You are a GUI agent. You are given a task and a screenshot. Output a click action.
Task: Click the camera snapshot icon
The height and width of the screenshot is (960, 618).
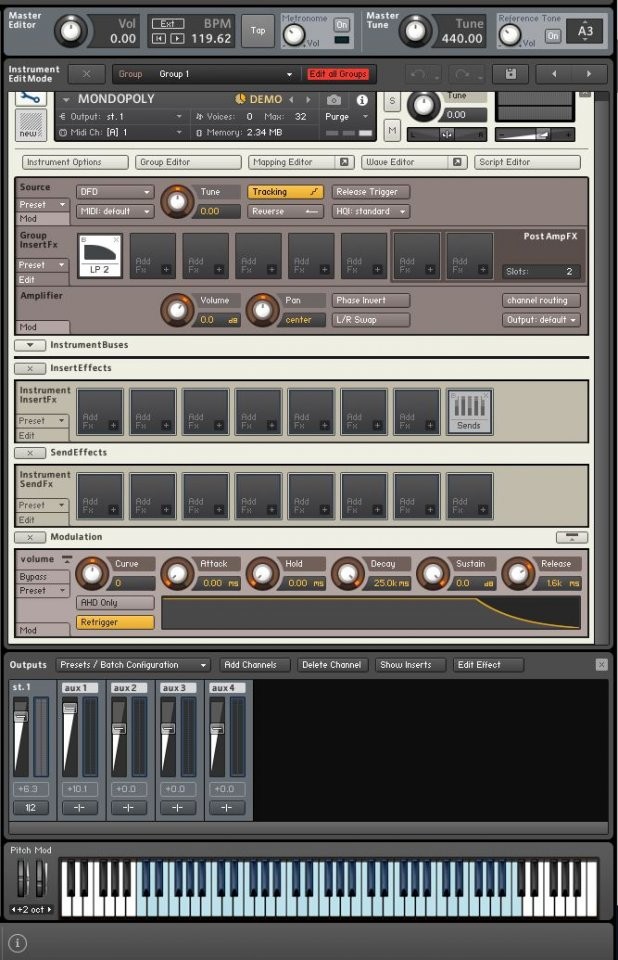pyautogui.click(x=334, y=100)
